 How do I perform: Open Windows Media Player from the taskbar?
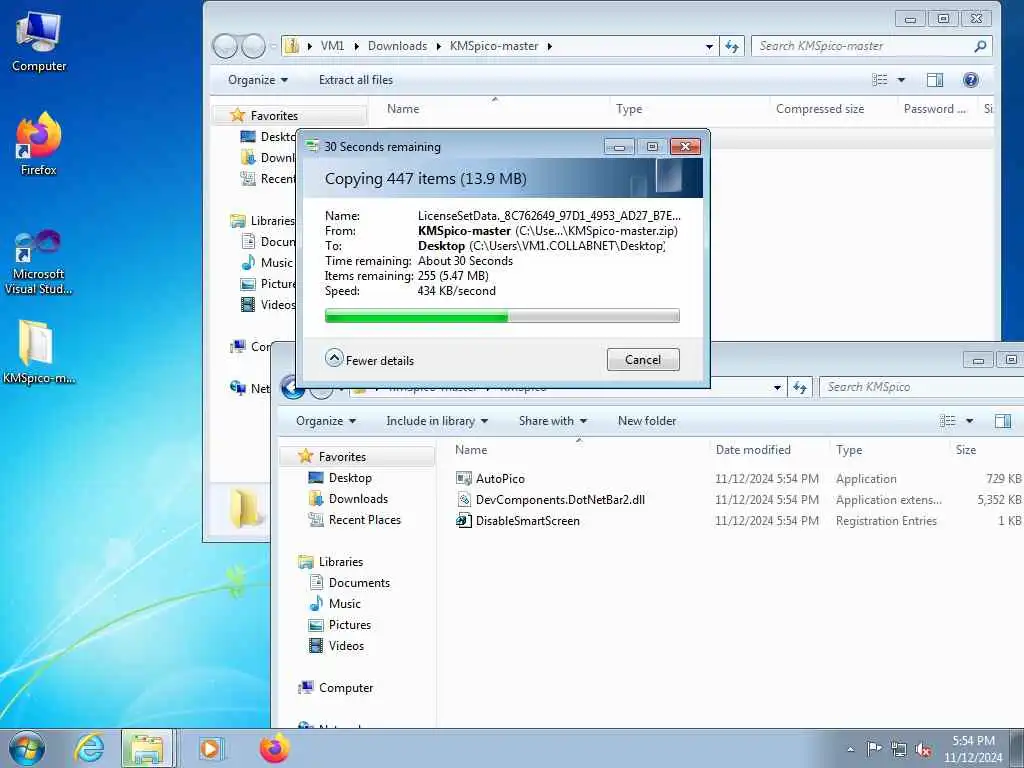211,748
